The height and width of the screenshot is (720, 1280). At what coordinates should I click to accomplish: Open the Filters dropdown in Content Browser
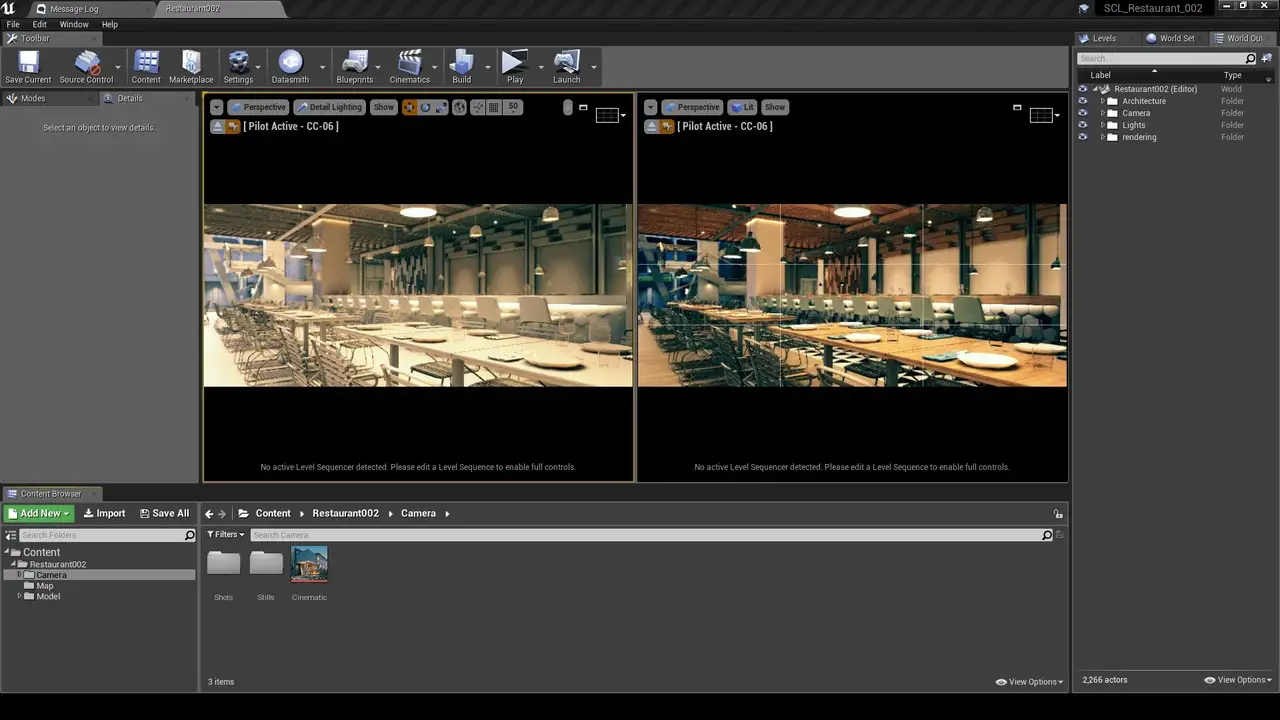[x=226, y=535]
